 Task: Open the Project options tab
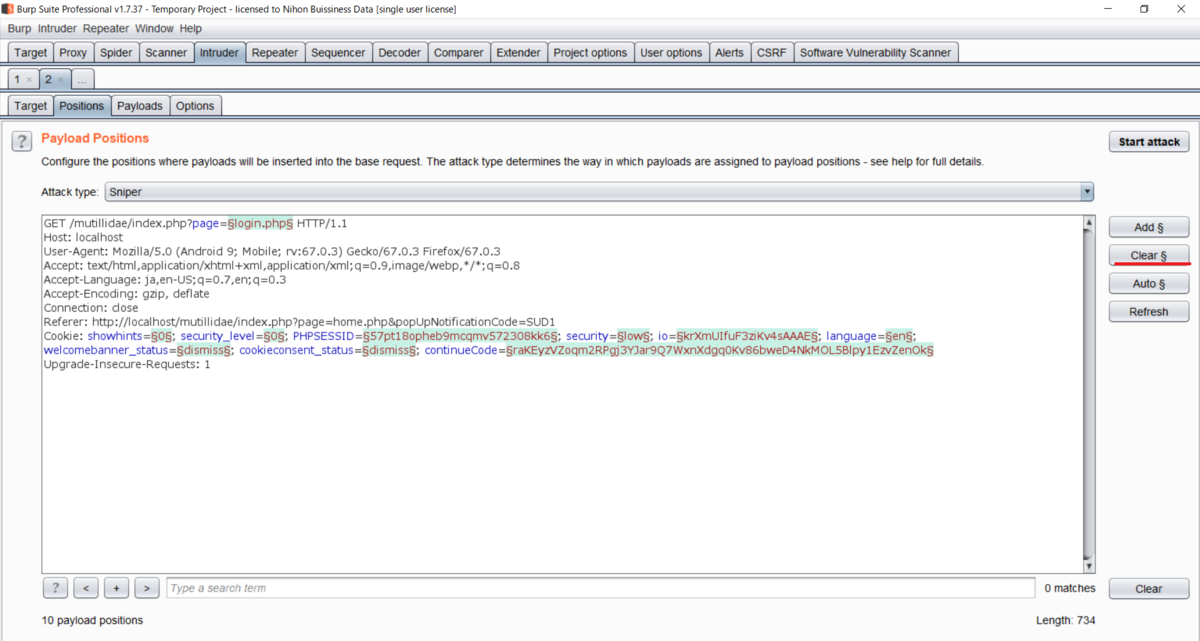[x=590, y=53]
